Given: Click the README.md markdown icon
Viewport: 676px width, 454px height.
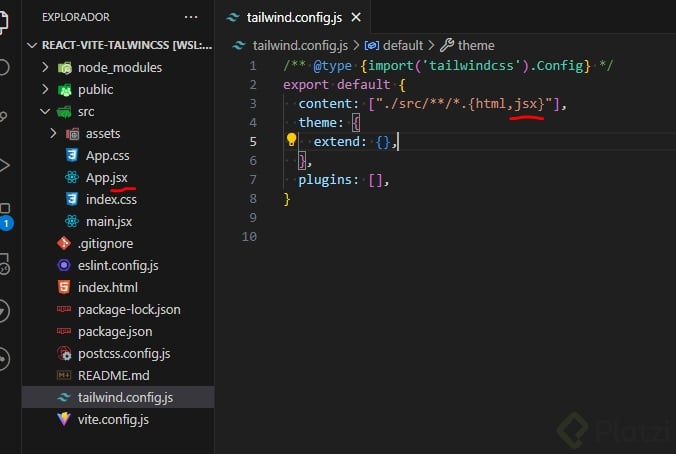Looking at the screenshot, I should (x=64, y=375).
